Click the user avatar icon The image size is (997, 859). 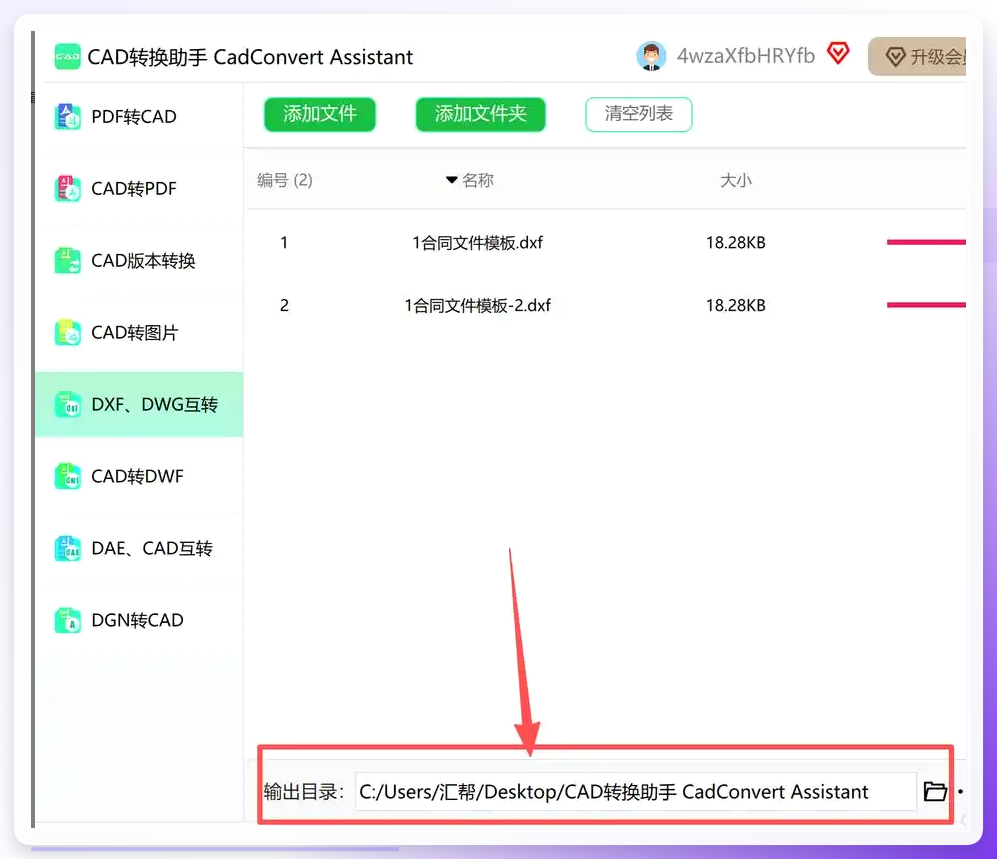click(x=650, y=56)
